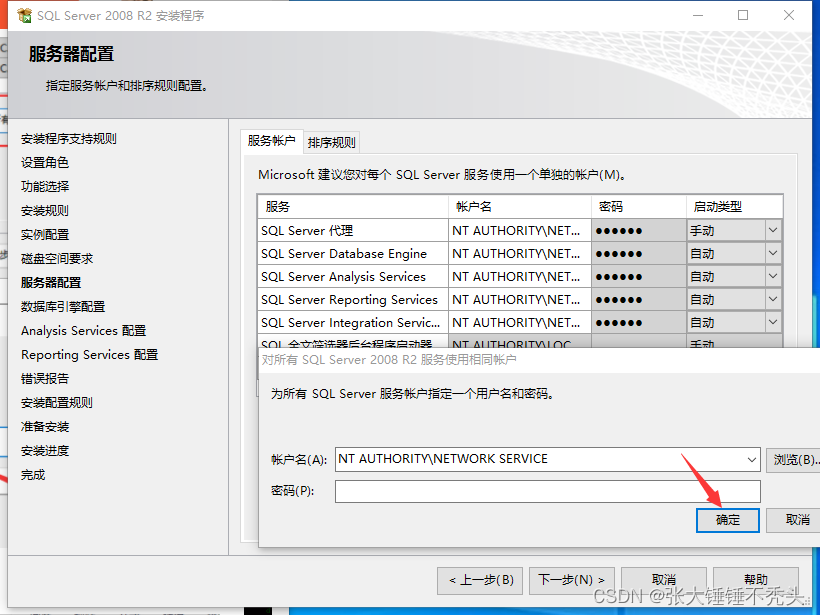Select account name cell for SQL Server Reporting Services
The height and width of the screenshot is (615, 820).
coord(520,300)
